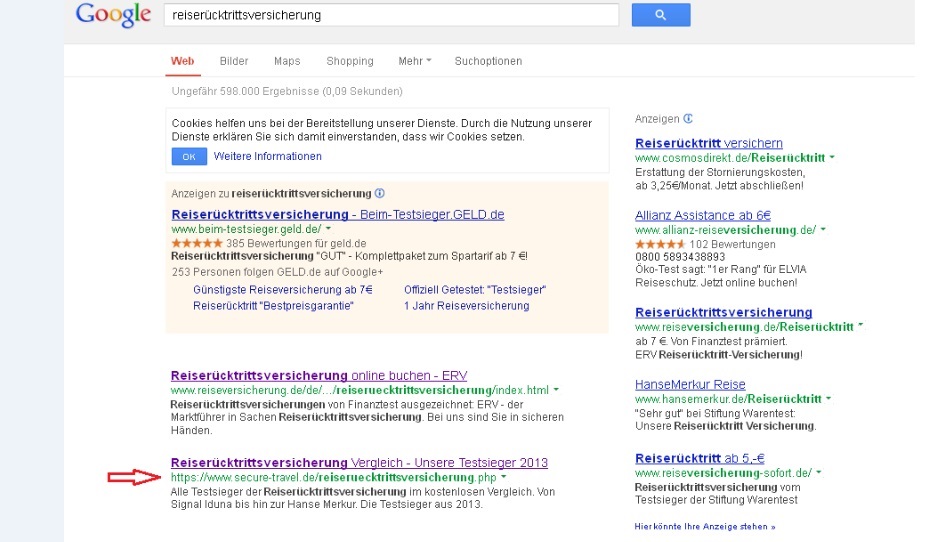Screen dimensions: 932x542
Task: Open HanseMerkur Reise ad
Action: click(690, 385)
